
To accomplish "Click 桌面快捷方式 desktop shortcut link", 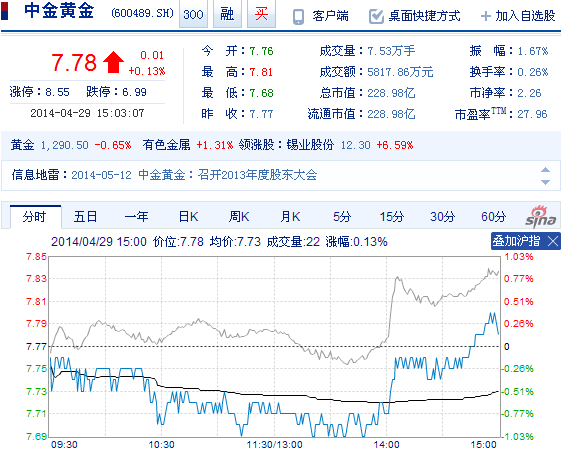I will click(x=424, y=16).
